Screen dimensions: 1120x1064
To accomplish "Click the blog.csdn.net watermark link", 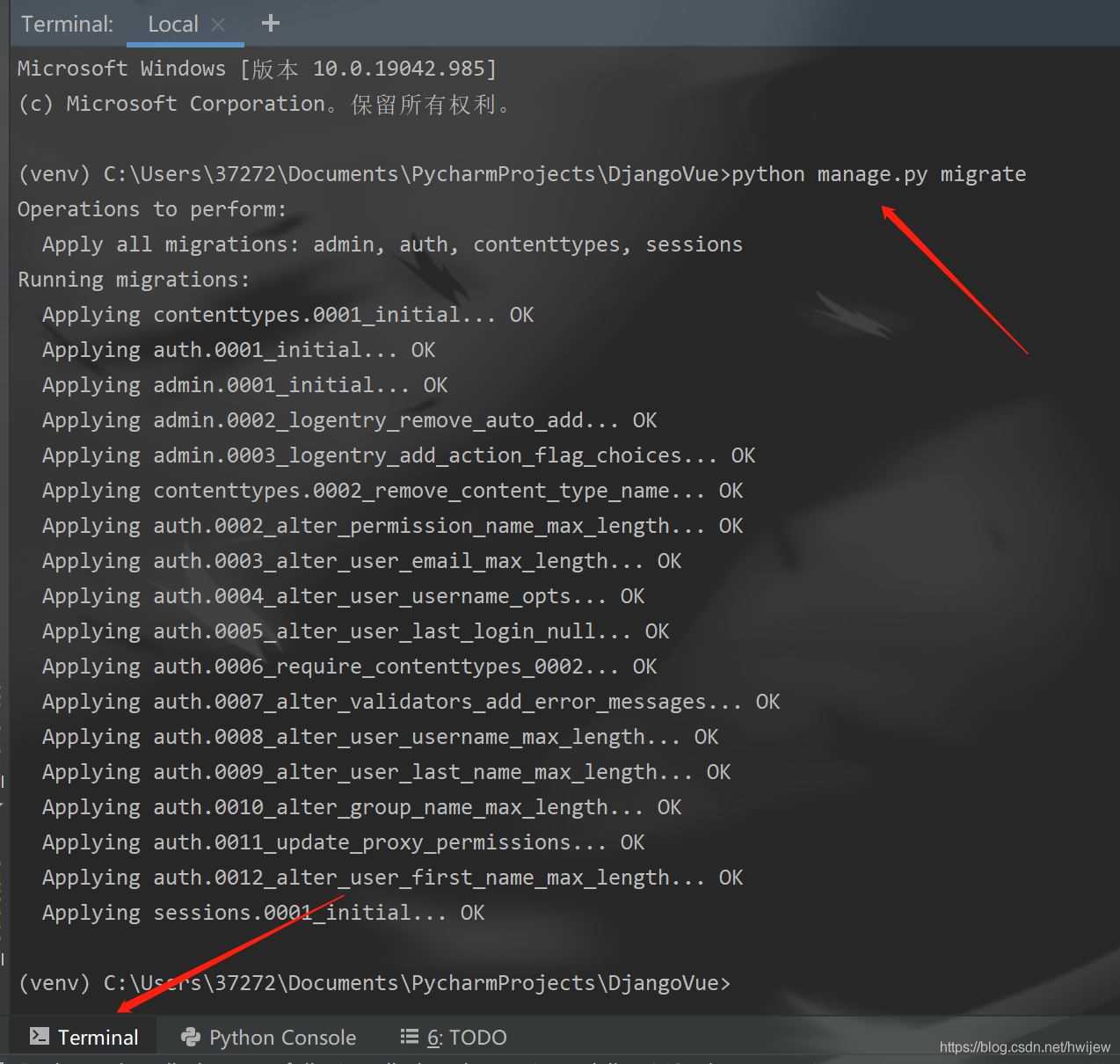I will tap(1024, 1046).
